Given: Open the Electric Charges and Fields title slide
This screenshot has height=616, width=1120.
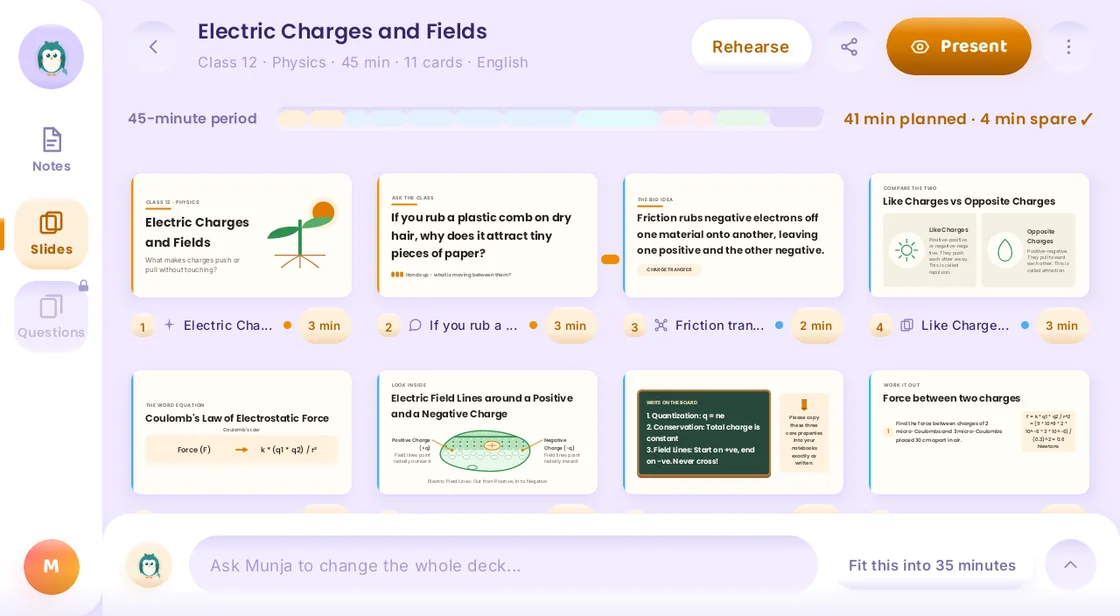Looking at the screenshot, I should click(x=241, y=235).
